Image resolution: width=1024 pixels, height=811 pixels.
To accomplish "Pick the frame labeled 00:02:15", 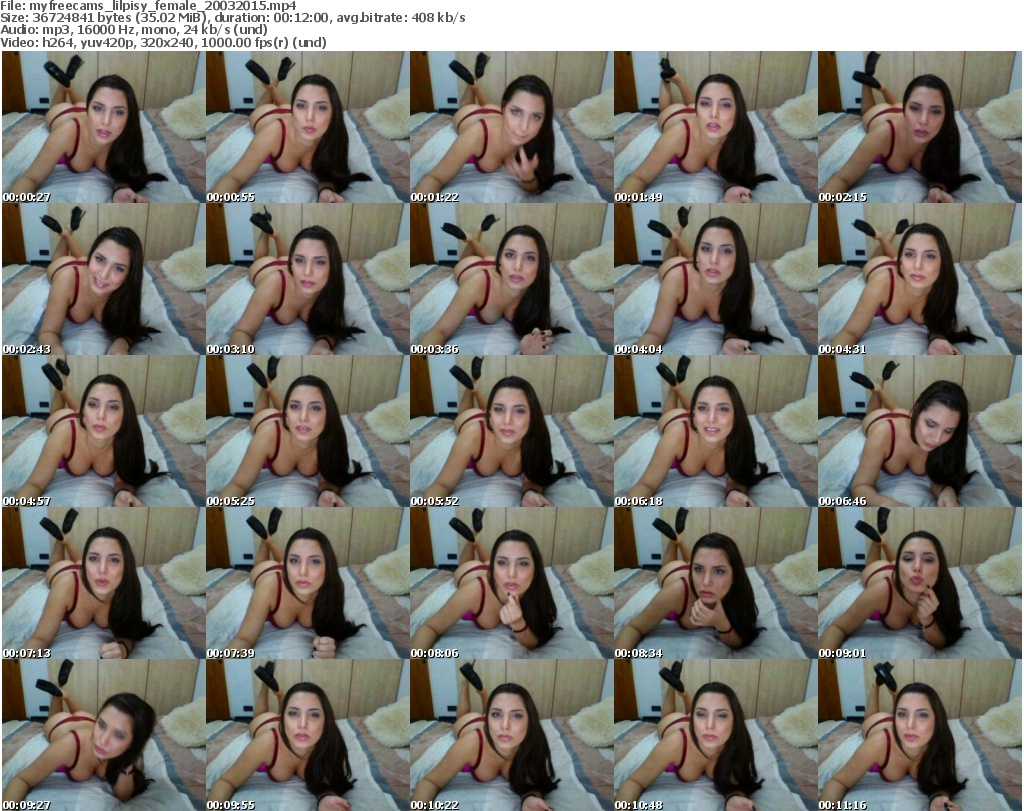I will [x=919, y=127].
